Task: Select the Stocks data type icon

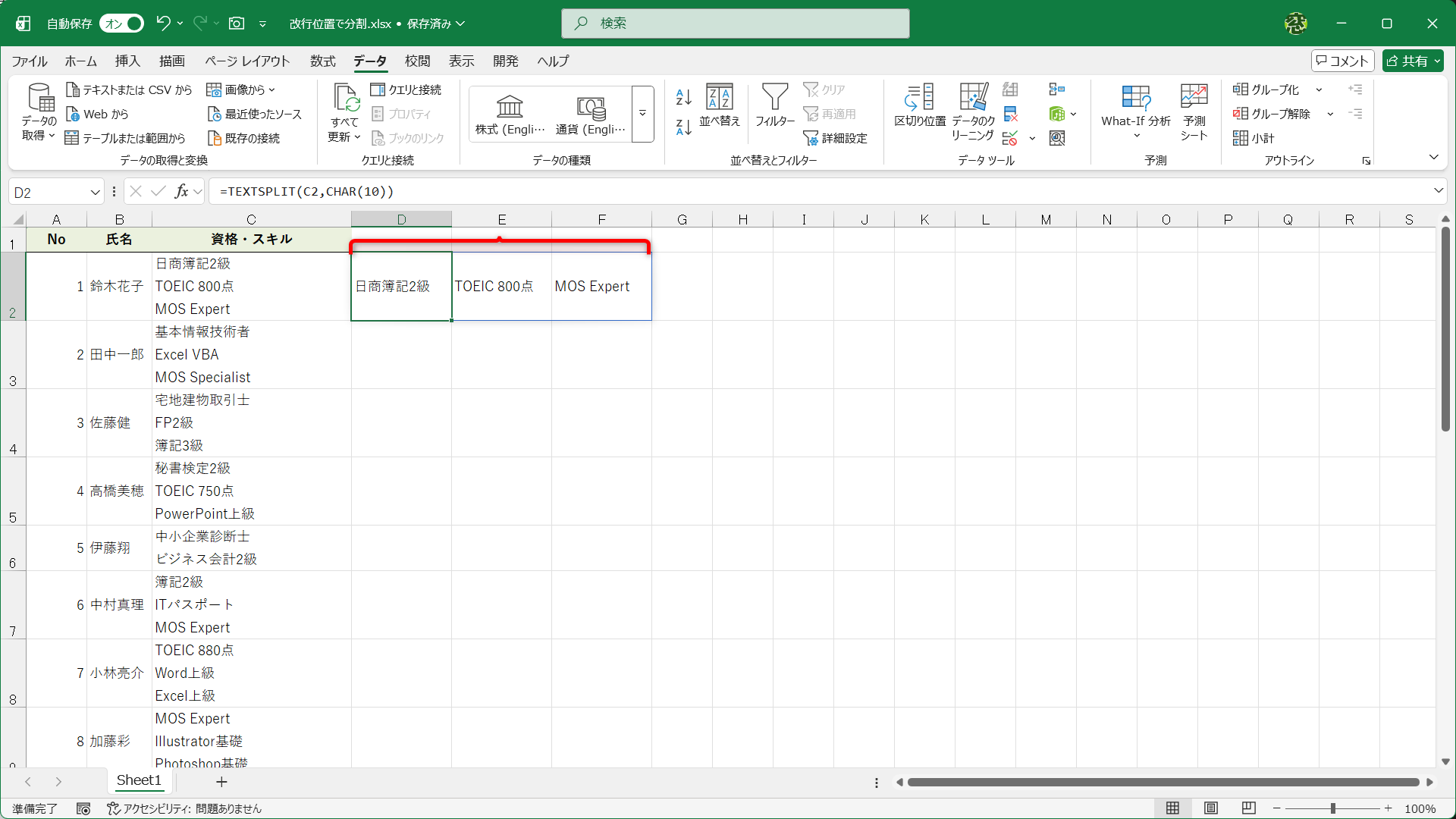Action: [510, 107]
